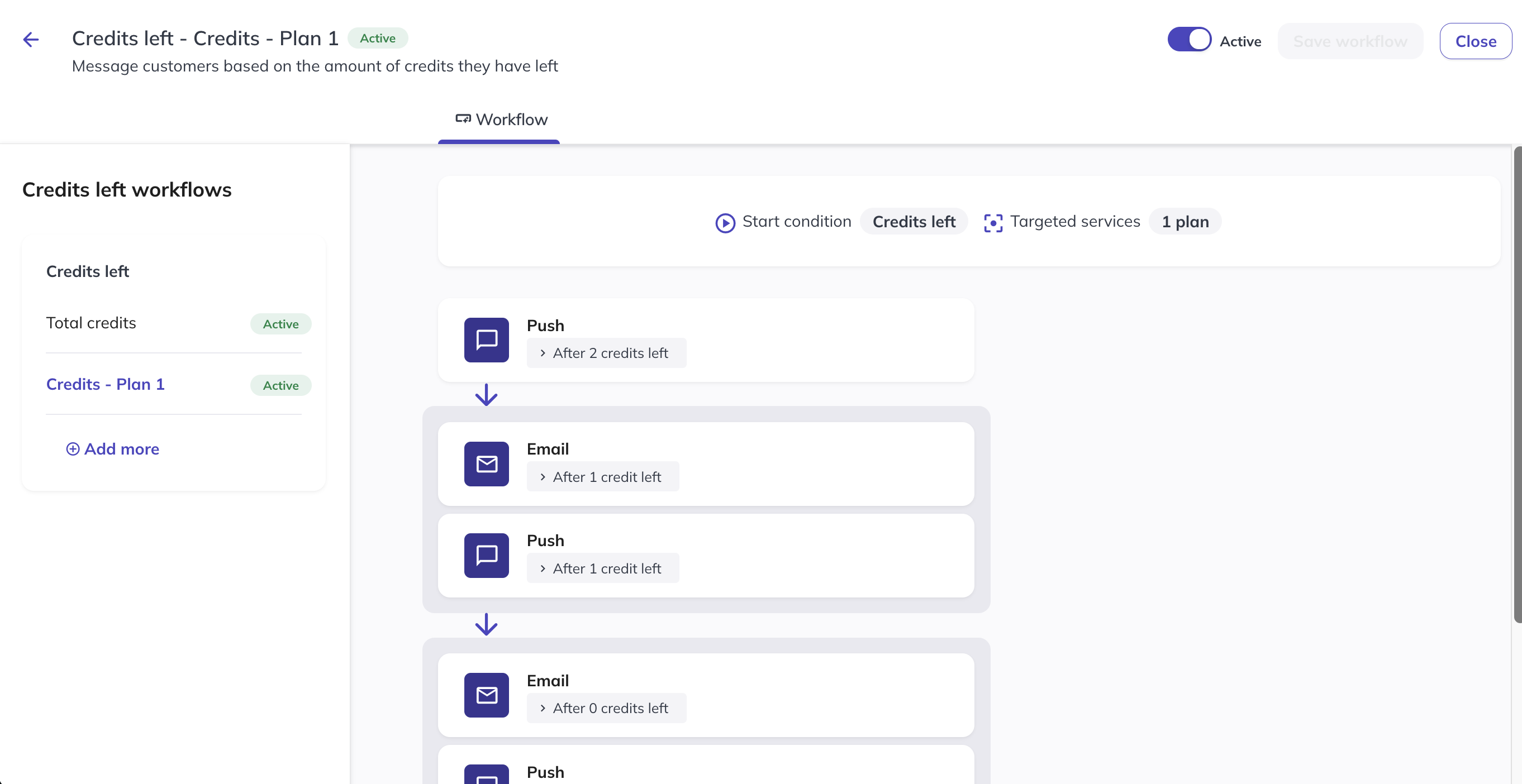Click the Push icon for 2 credits left
The height and width of the screenshot is (784, 1522).
click(486, 340)
